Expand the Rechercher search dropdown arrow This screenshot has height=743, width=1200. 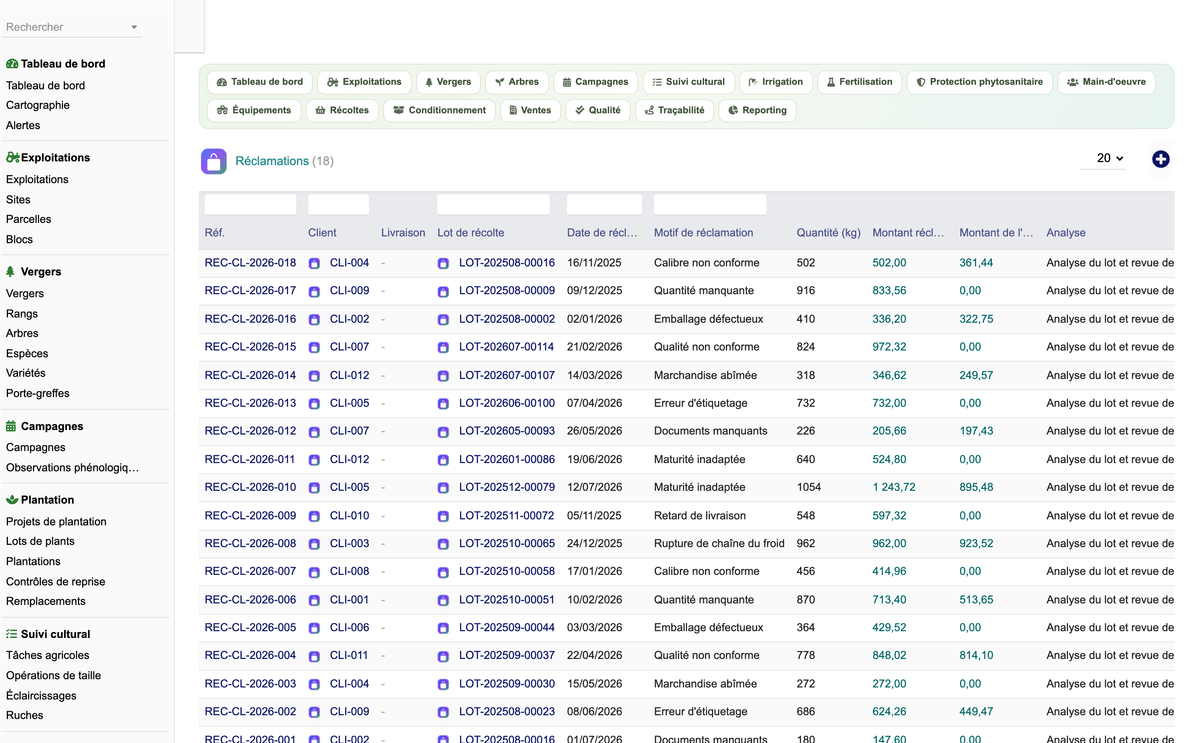[x=134, y=27]
